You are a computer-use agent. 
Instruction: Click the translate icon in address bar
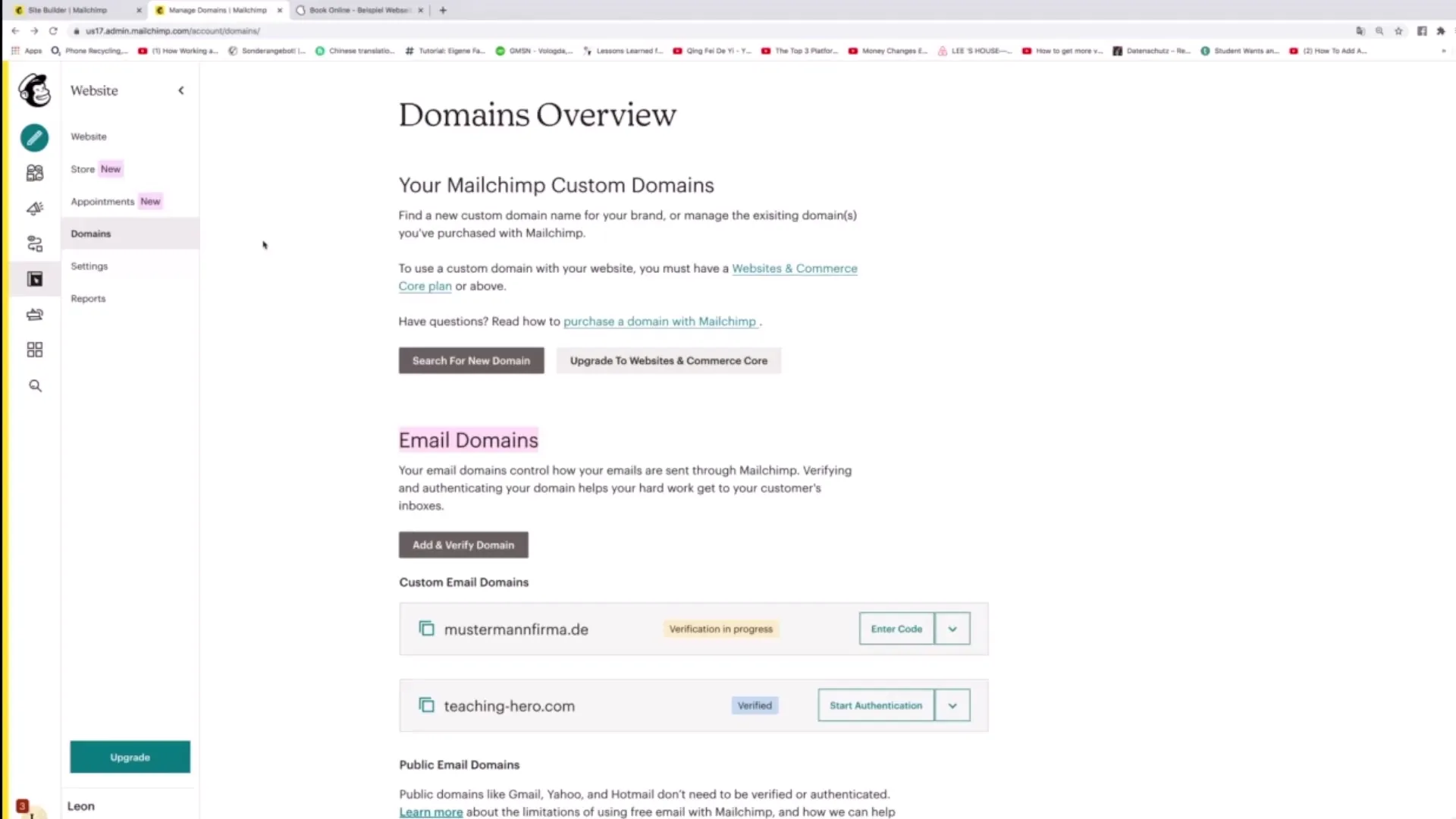(x=1360, y=31)
